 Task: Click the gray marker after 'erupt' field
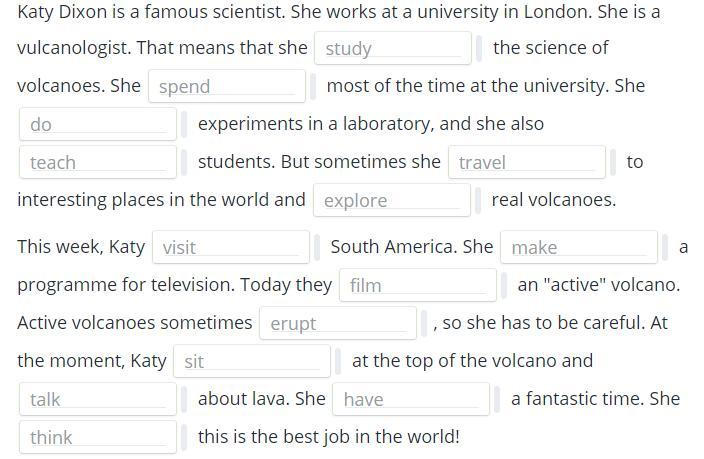pos(424,324)
